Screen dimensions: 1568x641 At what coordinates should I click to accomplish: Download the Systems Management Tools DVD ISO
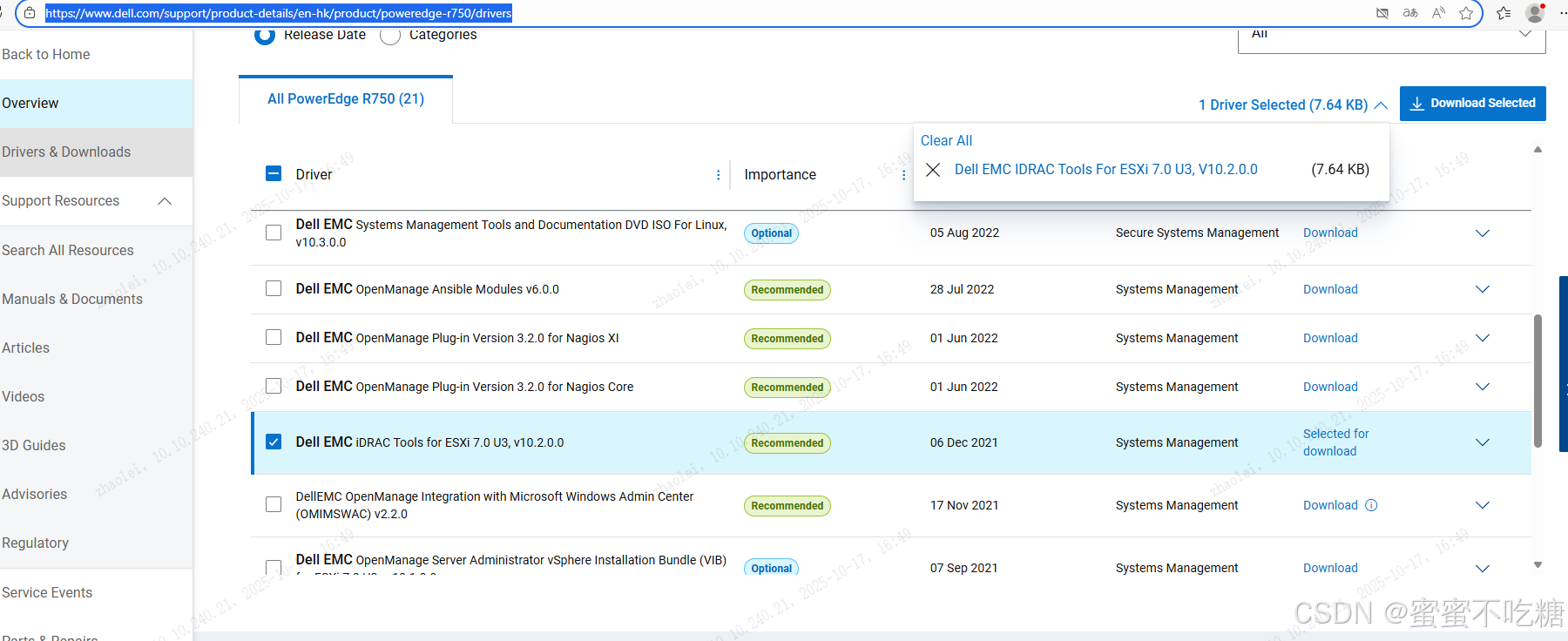pyautogui.click(x=1330, y=233)
